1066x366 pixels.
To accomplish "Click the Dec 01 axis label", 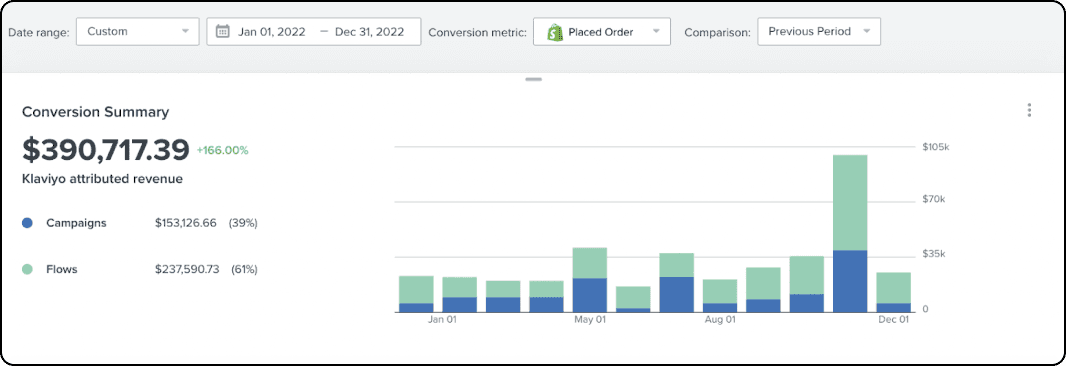I will [x=894, y=319].
